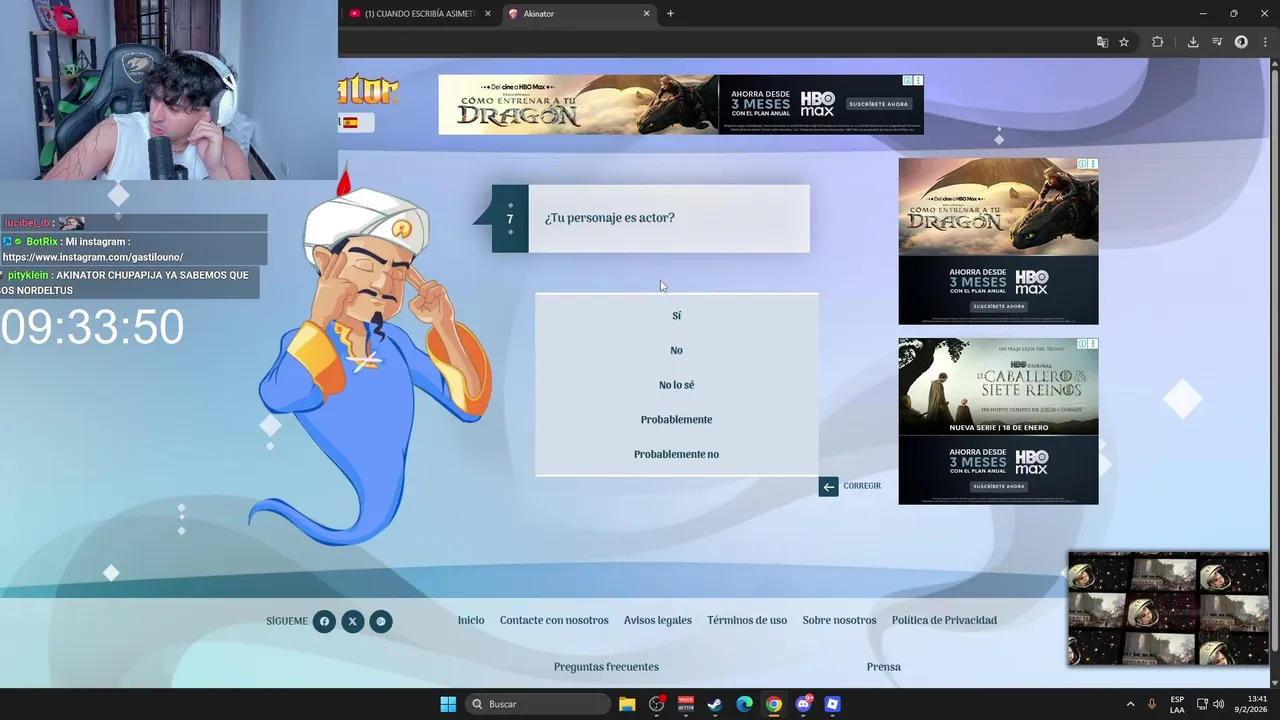Open Roblox taskbar icon

[832, 704]
